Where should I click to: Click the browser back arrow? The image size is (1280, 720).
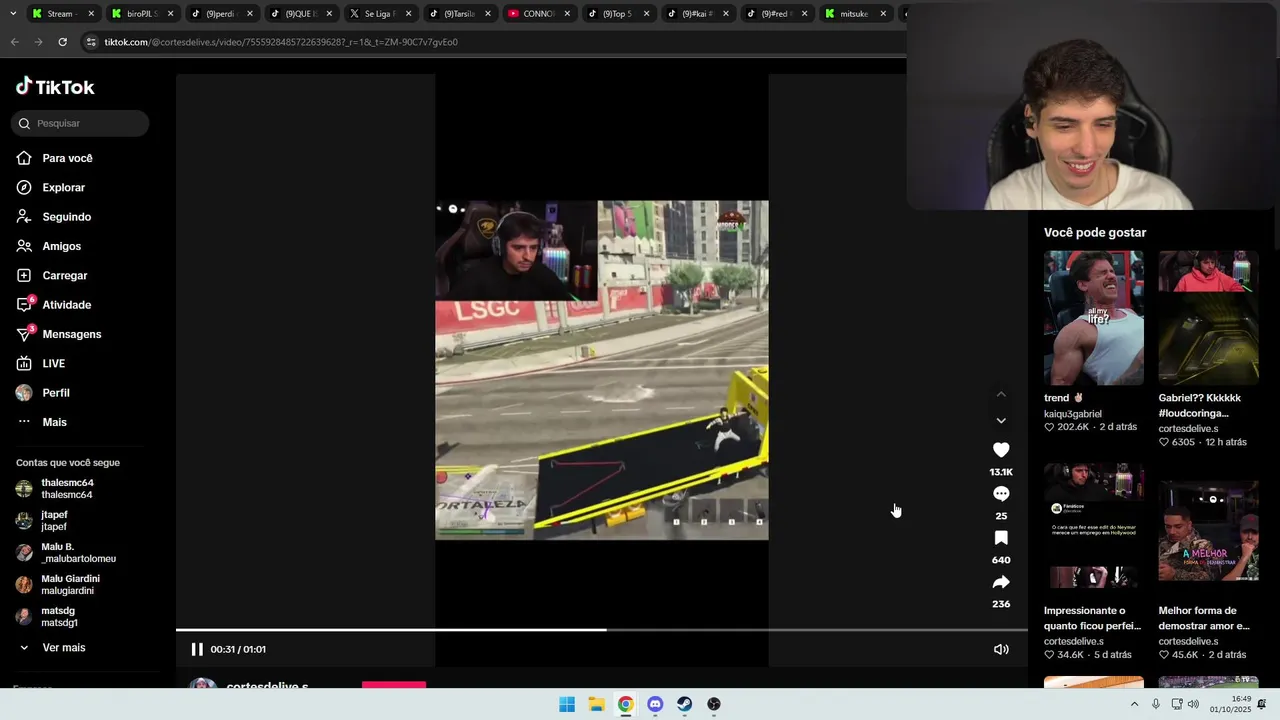pyautogui.click(x=14, y=42)
